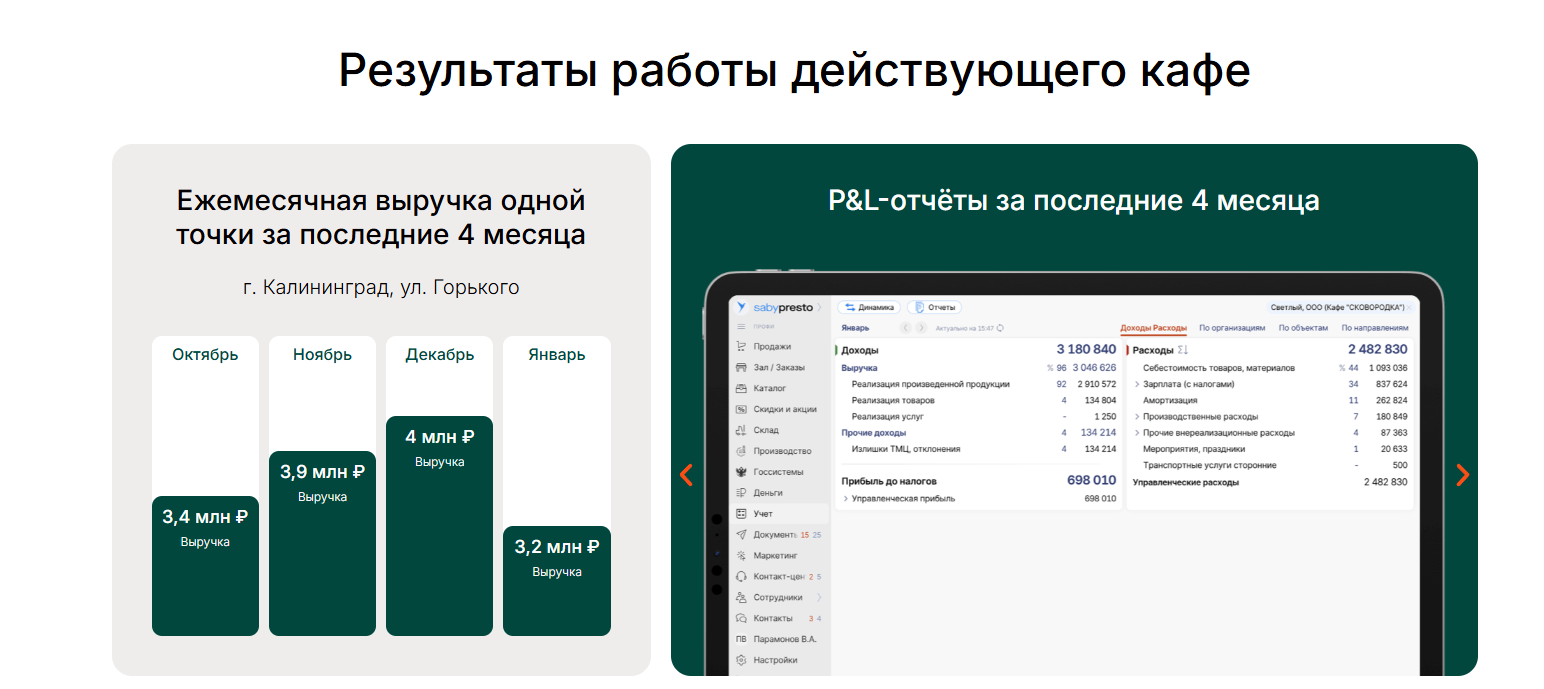Click the P&L-отчёты за последние 4 месяца heading
This screenshot has height=689, width=1544.
click(1074, 201)
